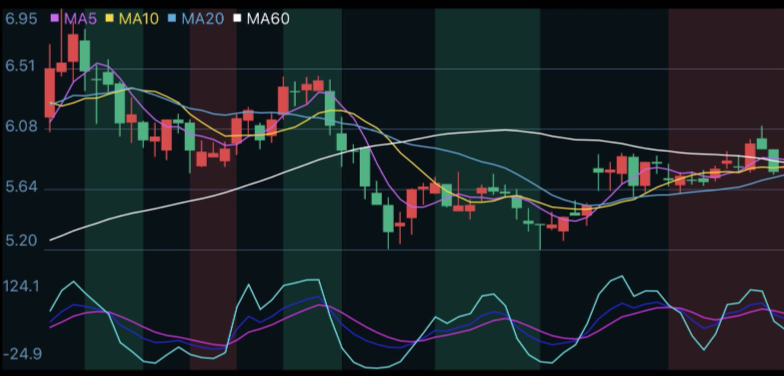Click the 5.20 price axis label

tap(21, 241)
